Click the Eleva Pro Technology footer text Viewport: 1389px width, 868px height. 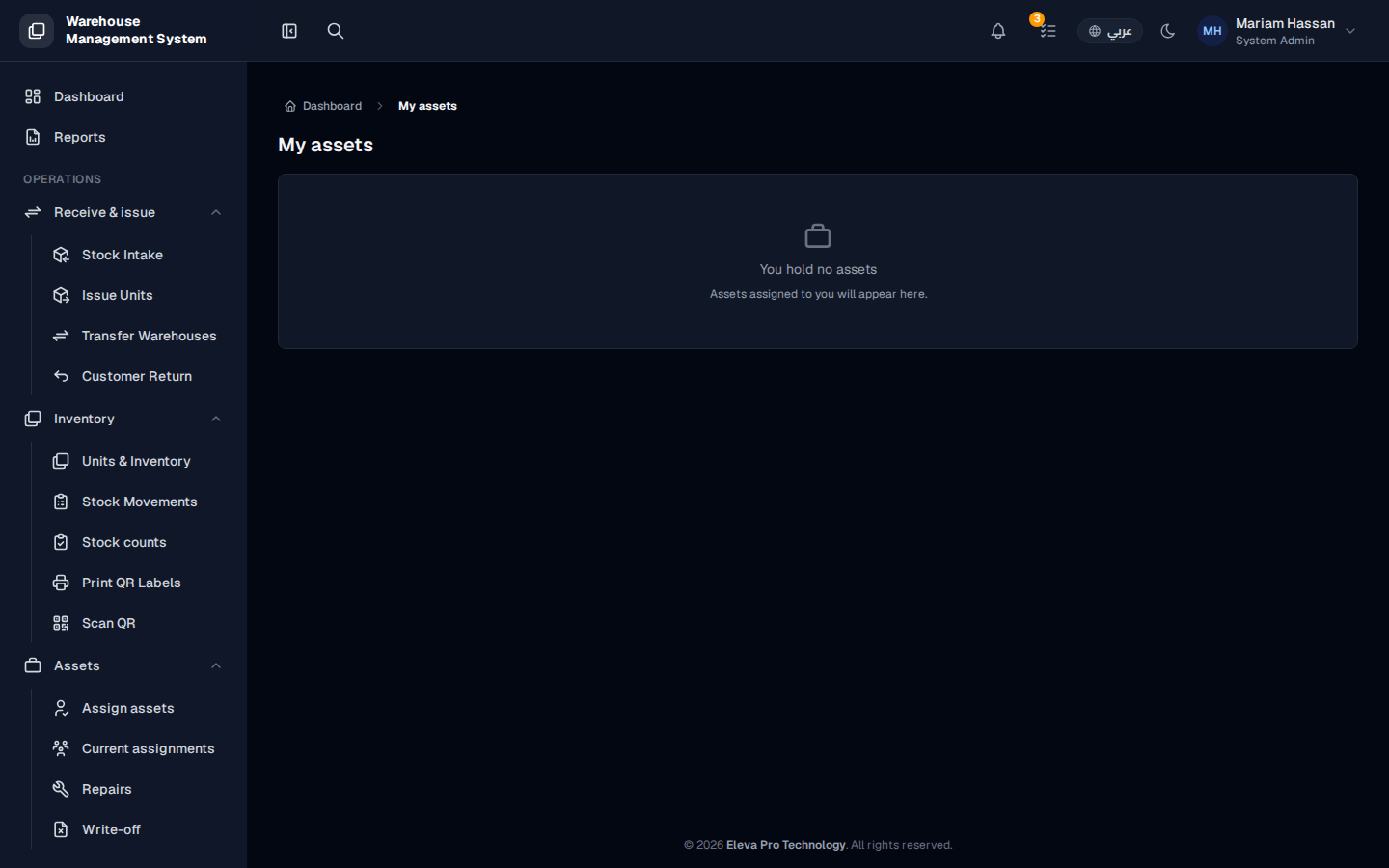(x=786, y=845)
